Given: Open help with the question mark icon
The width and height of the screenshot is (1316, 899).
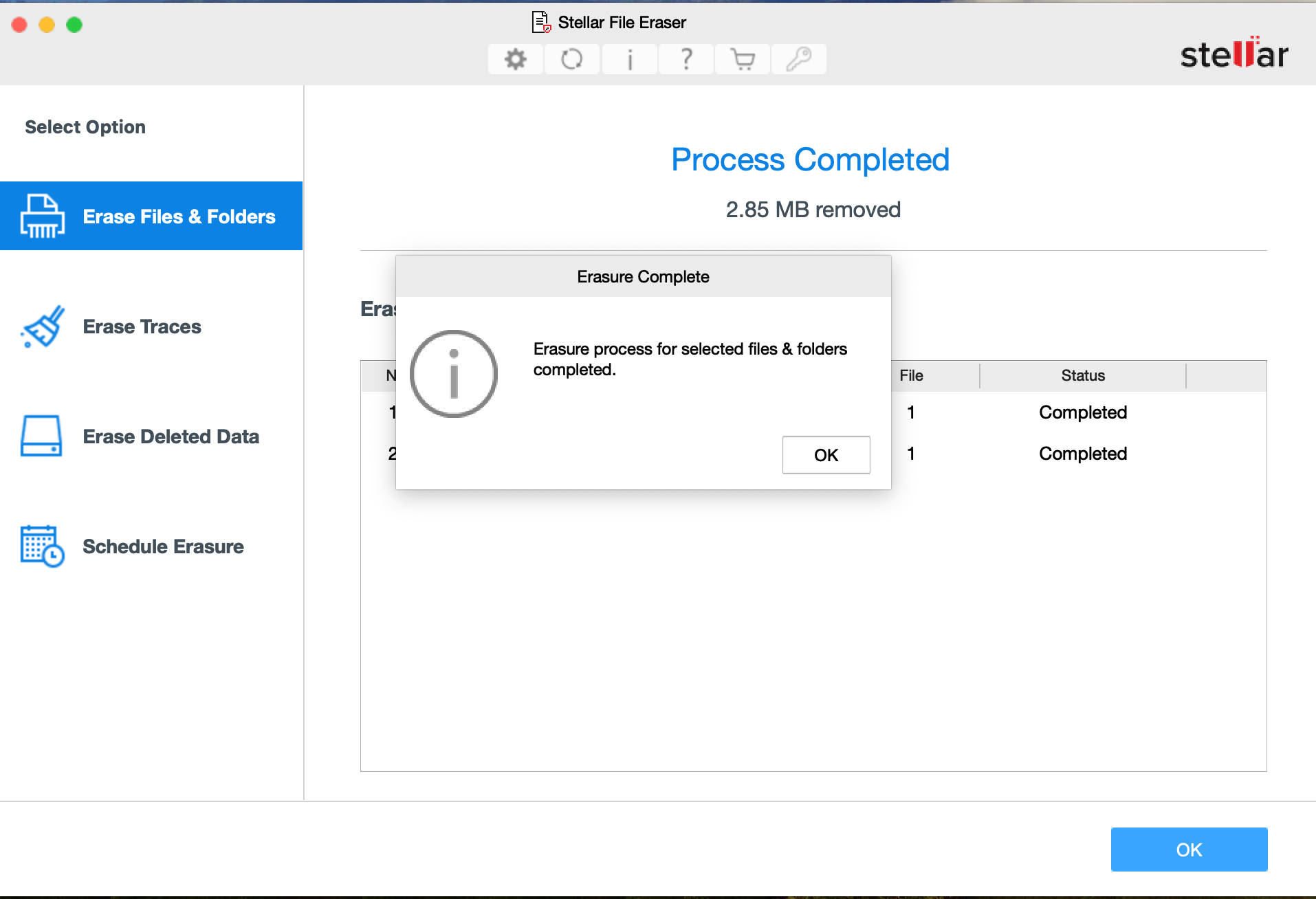Looking at the screenshot, I should click(x=686, y=59).
